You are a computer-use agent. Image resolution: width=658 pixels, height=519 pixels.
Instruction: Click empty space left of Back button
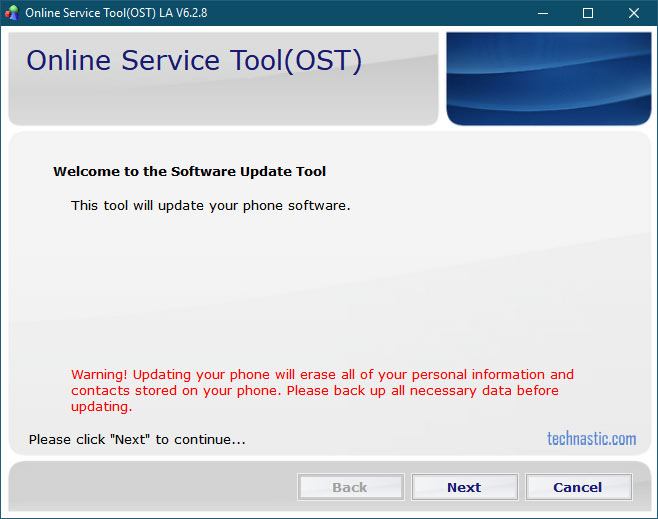point(150,487)
